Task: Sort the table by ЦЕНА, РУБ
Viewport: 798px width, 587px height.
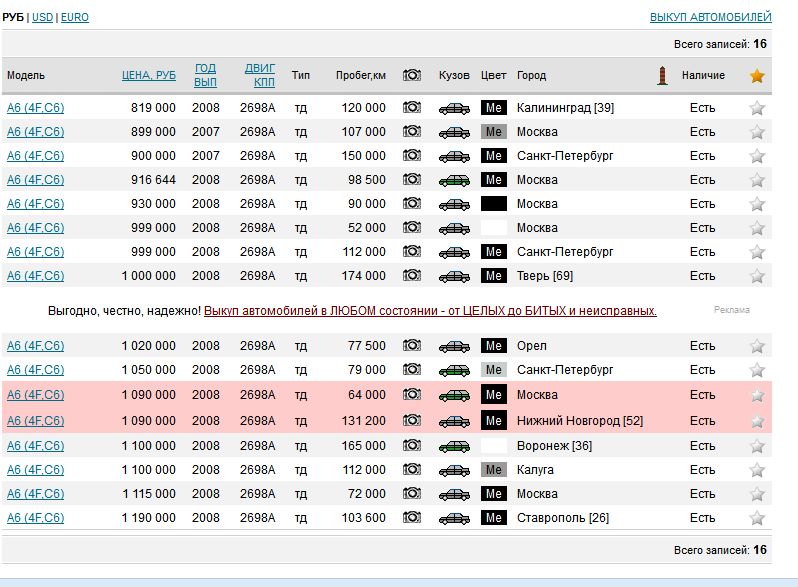Action: click(x=149, y=75)
